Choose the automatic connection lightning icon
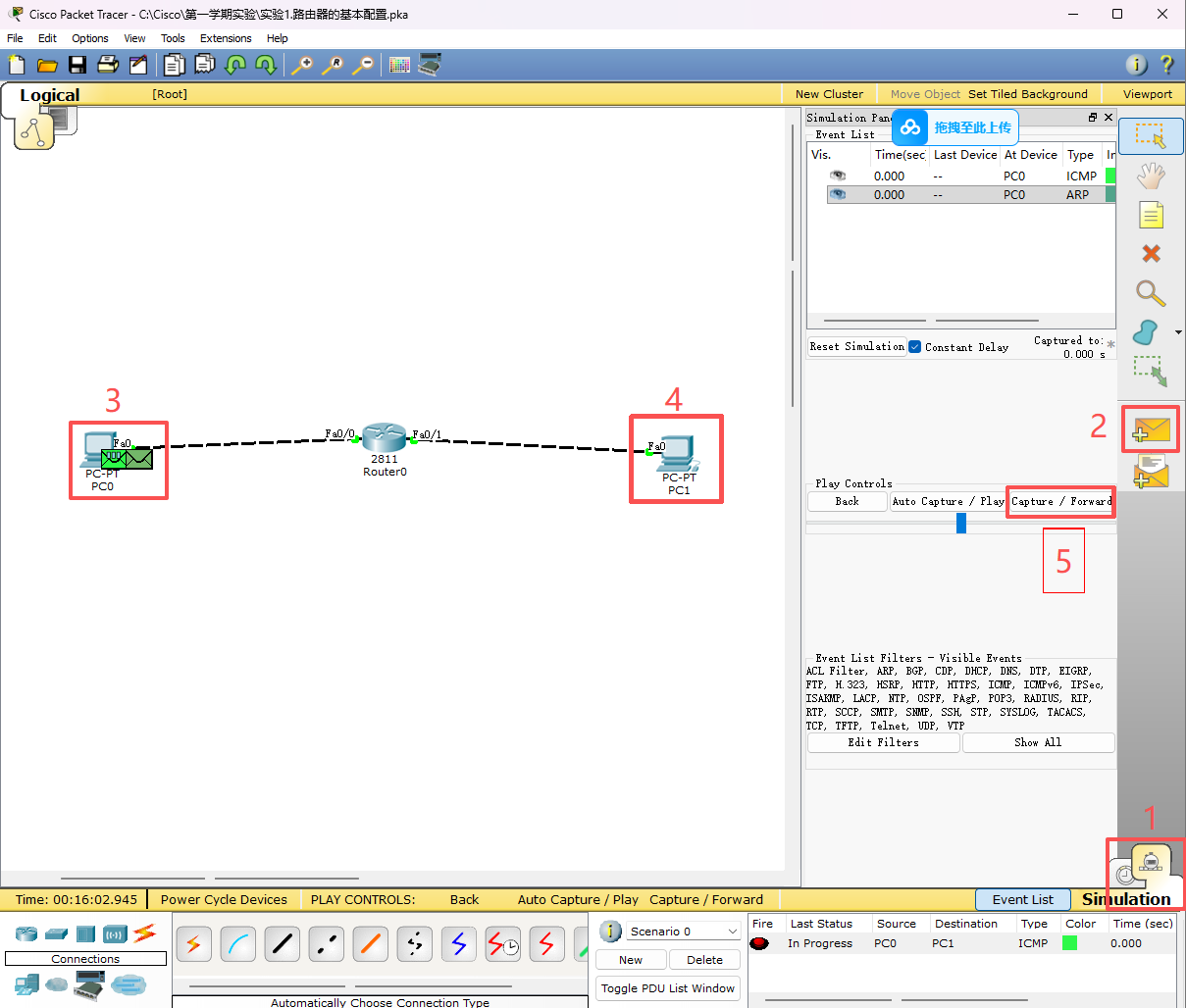Screen dimensions: 1186x1008 click(x=193, y=944)
